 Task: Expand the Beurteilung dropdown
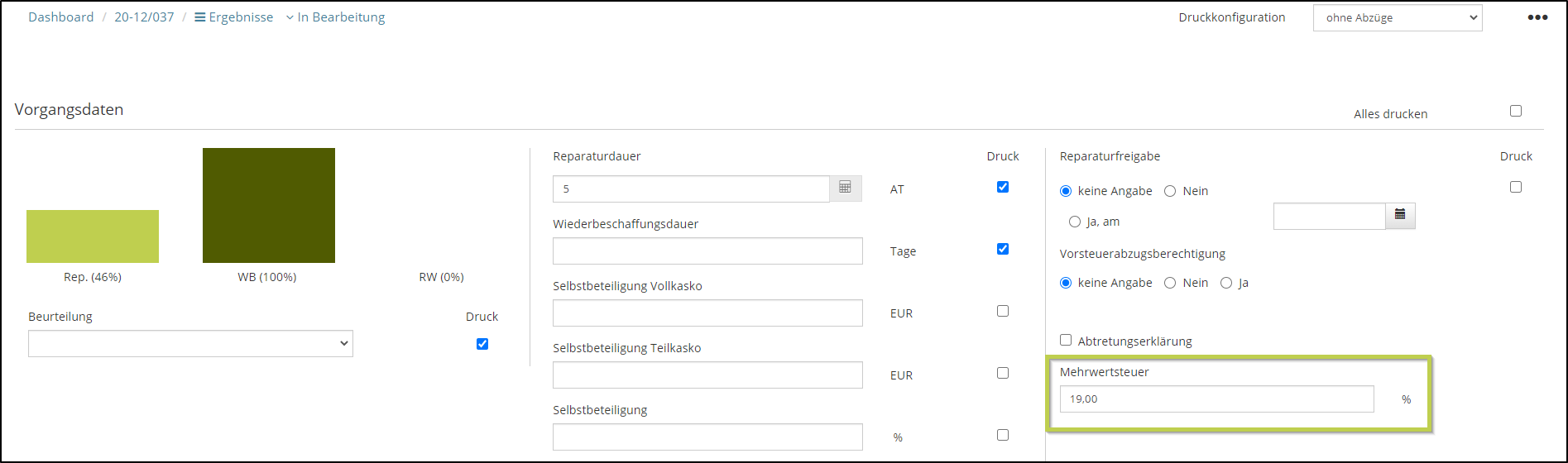pos(190,344)
